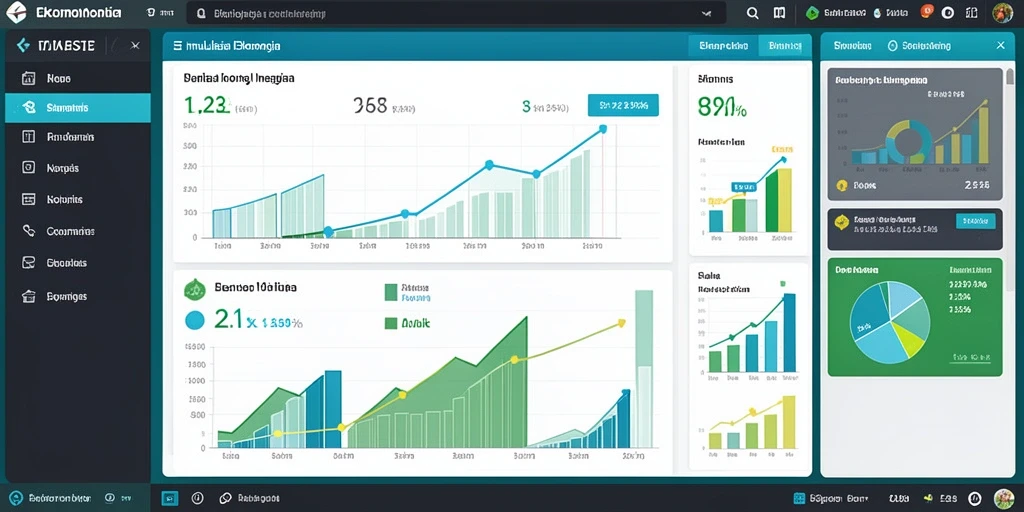Open the hamburger menu in the main panel header
This screenshot has height=512, width=1024.
pyautogui.click(x=177, y=46)
